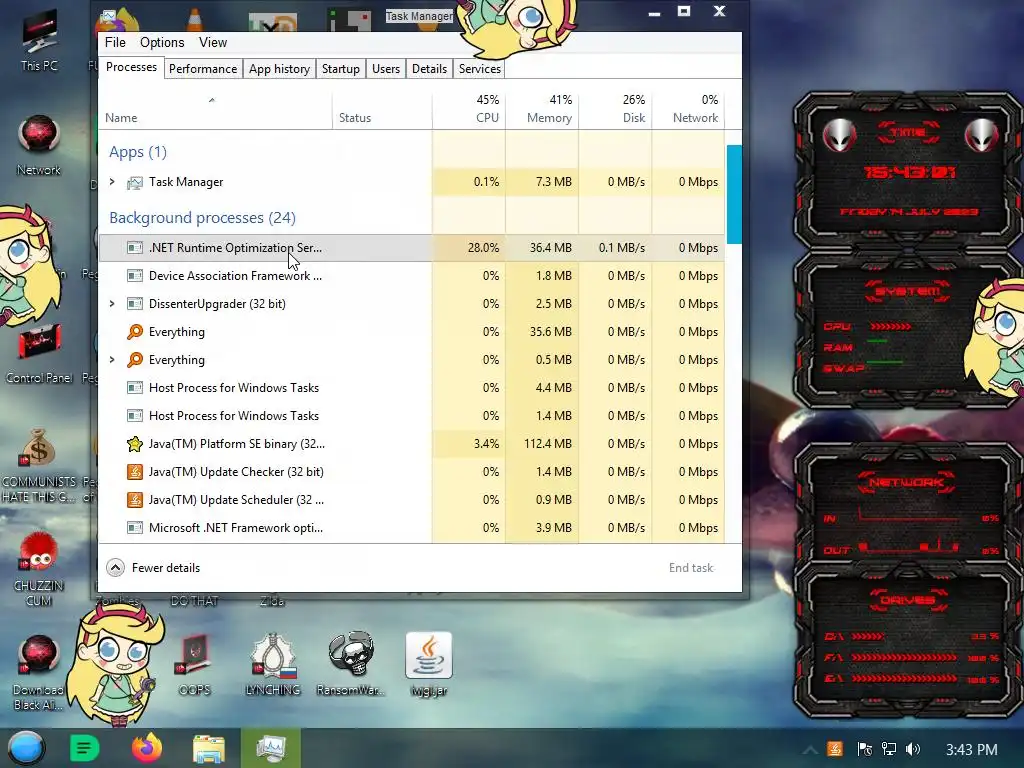Select the iwgl.jar Java file icon
The image size is (1024, 768).
tap(429, 664)
